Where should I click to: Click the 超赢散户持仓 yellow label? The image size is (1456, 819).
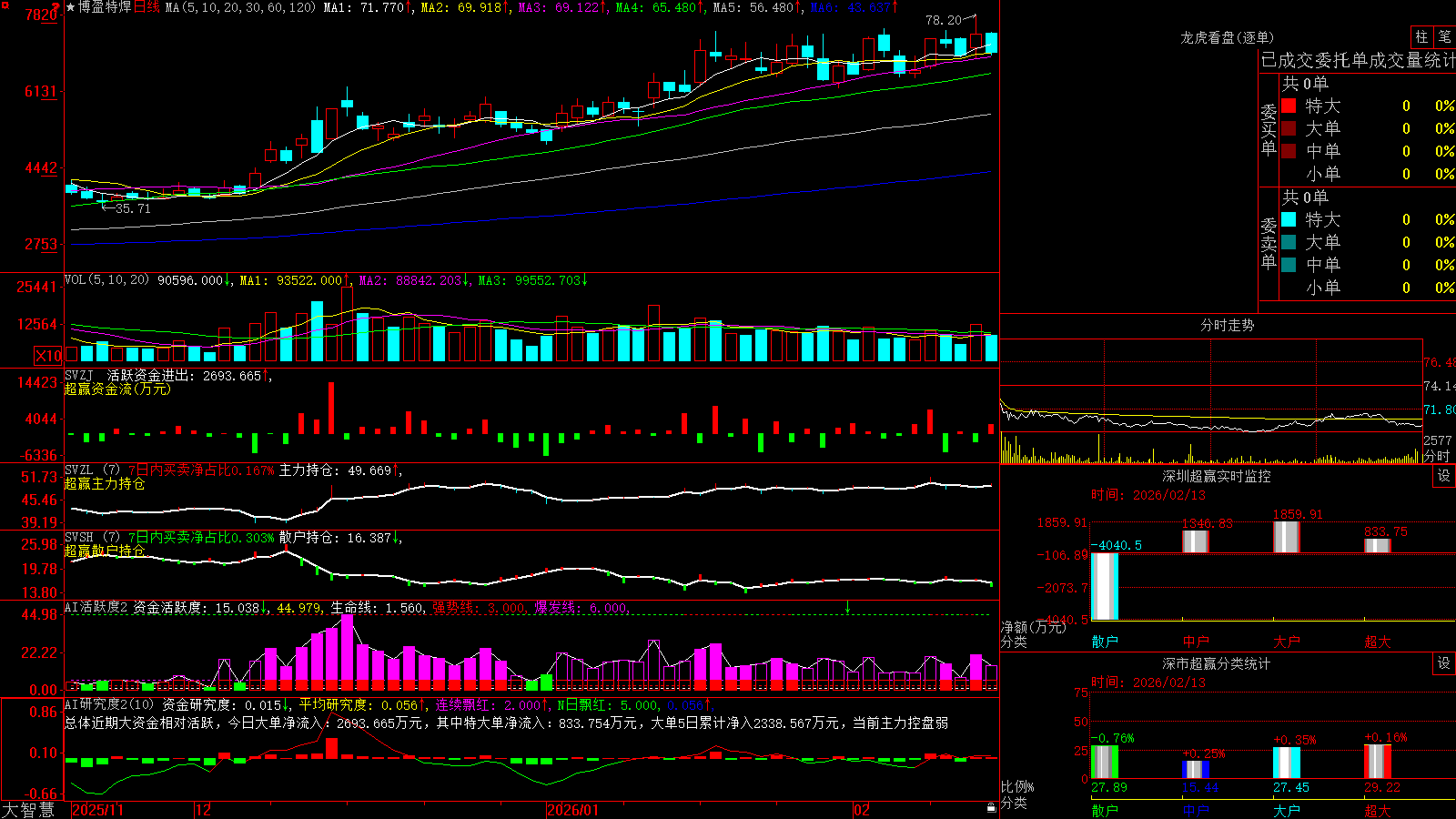tap(105, 551)
